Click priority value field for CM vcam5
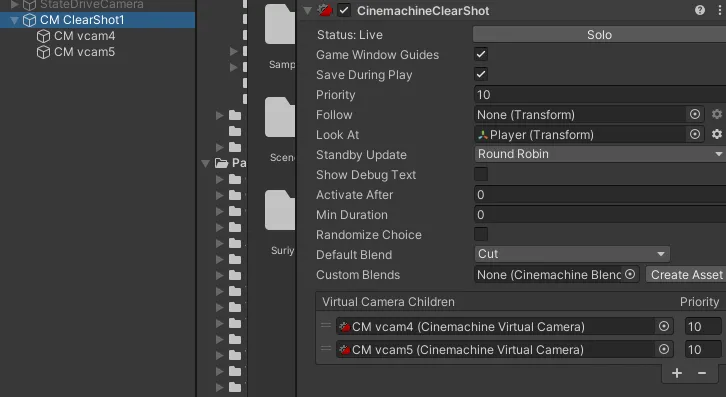 click(703, 349)
